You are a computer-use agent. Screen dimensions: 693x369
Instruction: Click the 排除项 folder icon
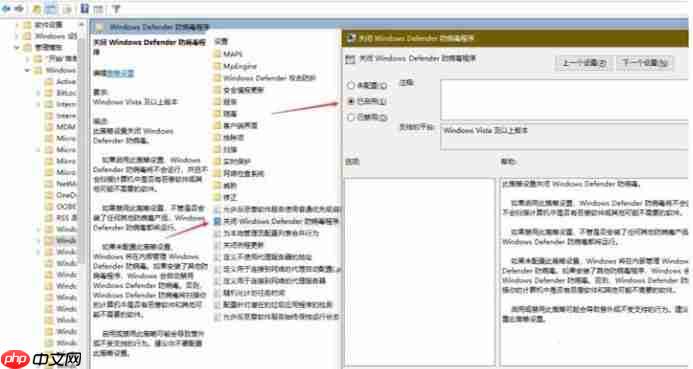click(x=217, y=137)
